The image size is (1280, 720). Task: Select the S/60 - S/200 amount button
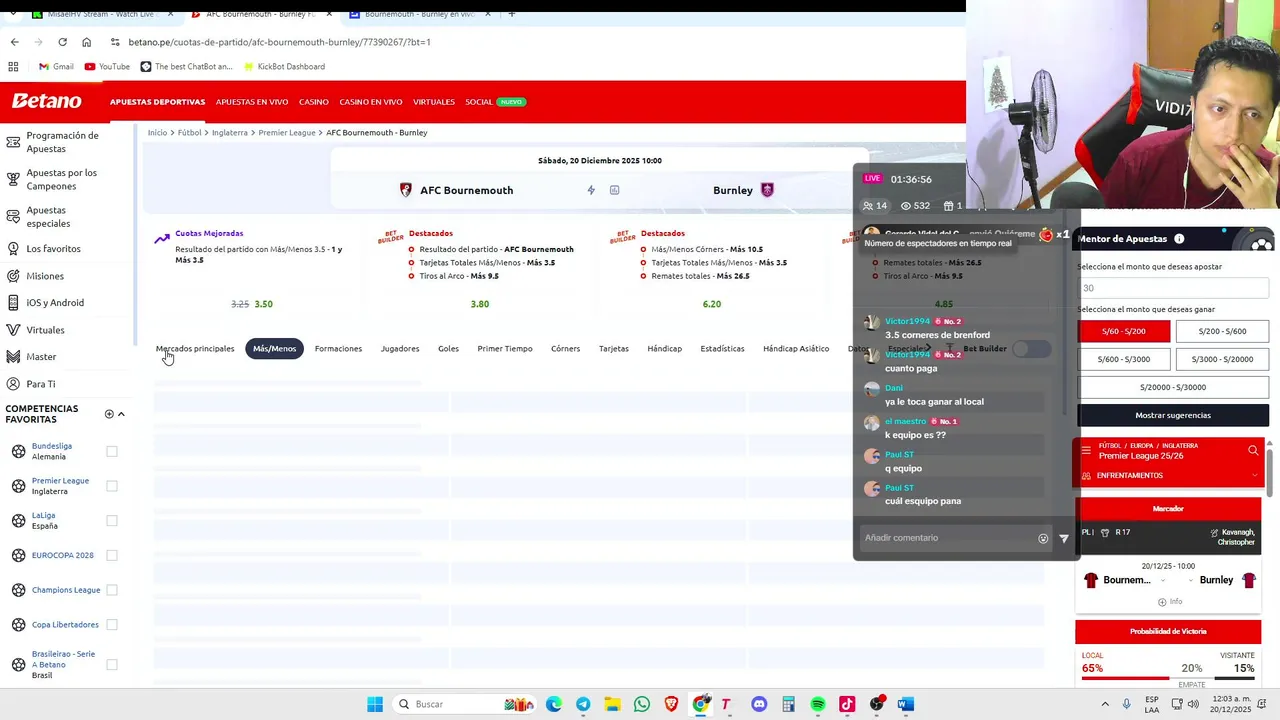[1123, 331]
